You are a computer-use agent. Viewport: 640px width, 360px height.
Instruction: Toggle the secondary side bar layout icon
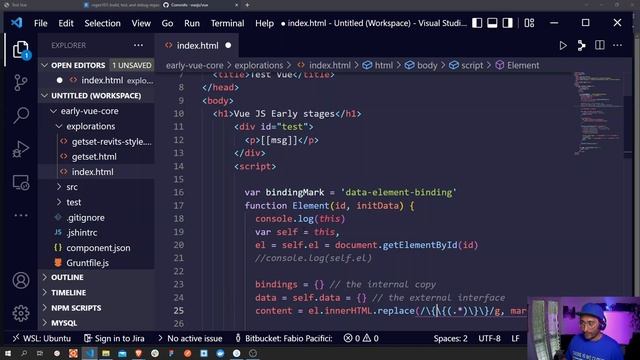(x=507, y=23)
